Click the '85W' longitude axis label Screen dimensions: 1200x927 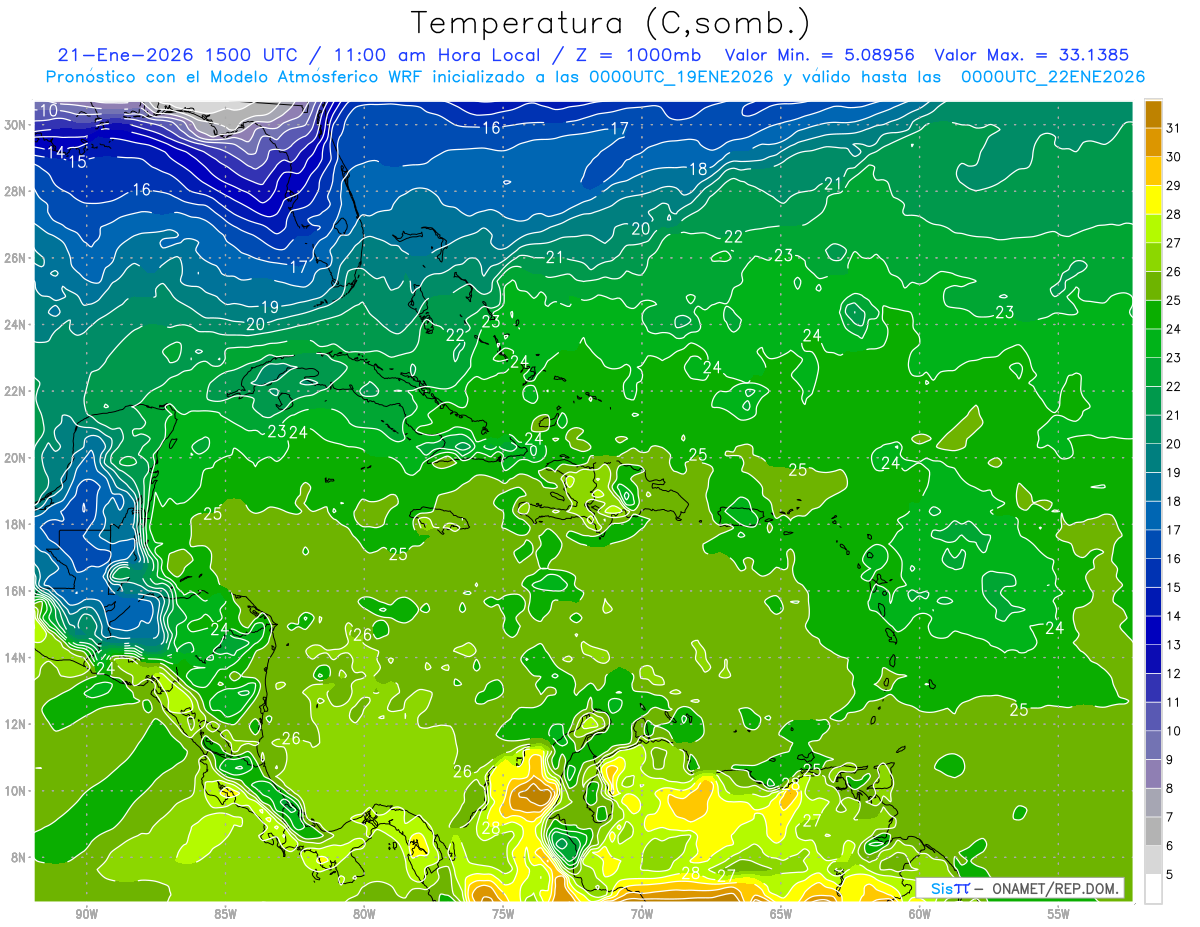[225, 914]
